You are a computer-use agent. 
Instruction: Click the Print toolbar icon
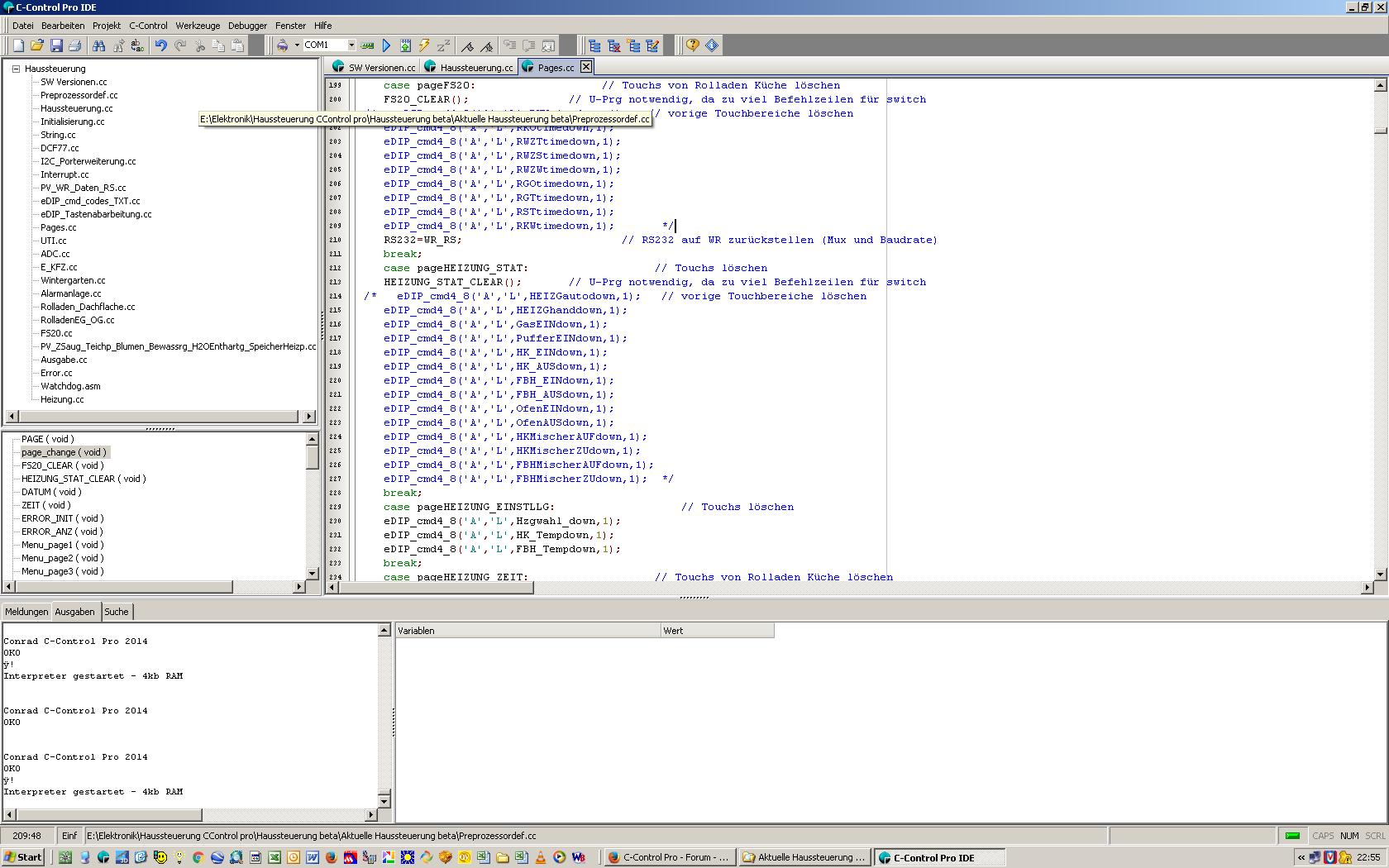point(75,45)
